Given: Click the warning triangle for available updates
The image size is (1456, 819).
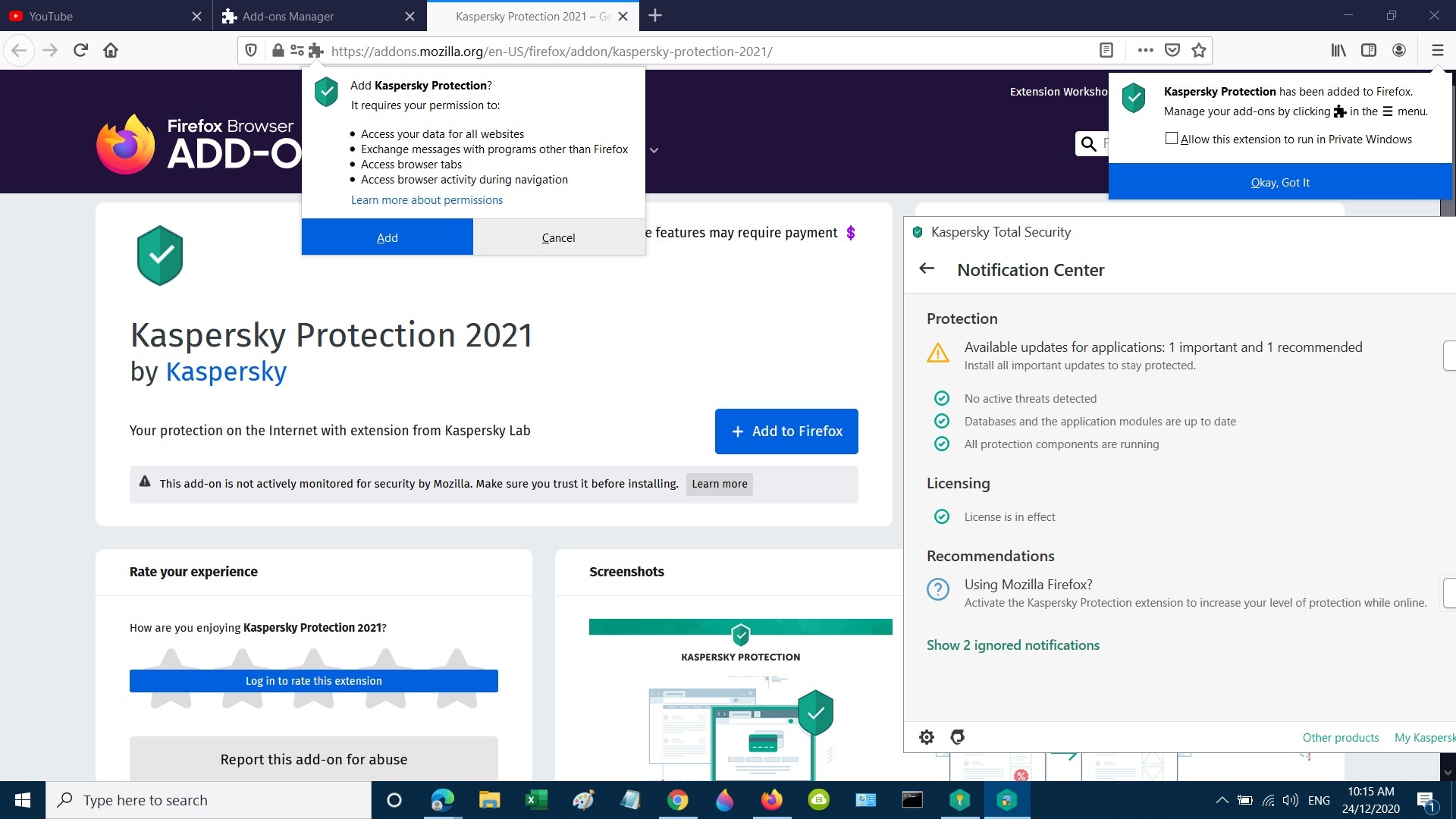Looking at the screenshot, I should pos(938,353).
